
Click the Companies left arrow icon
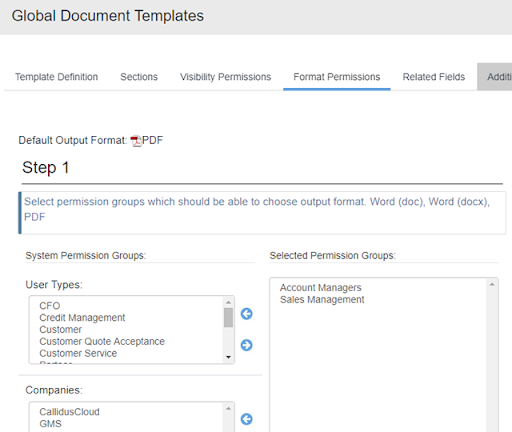click(x=247, y=419)
